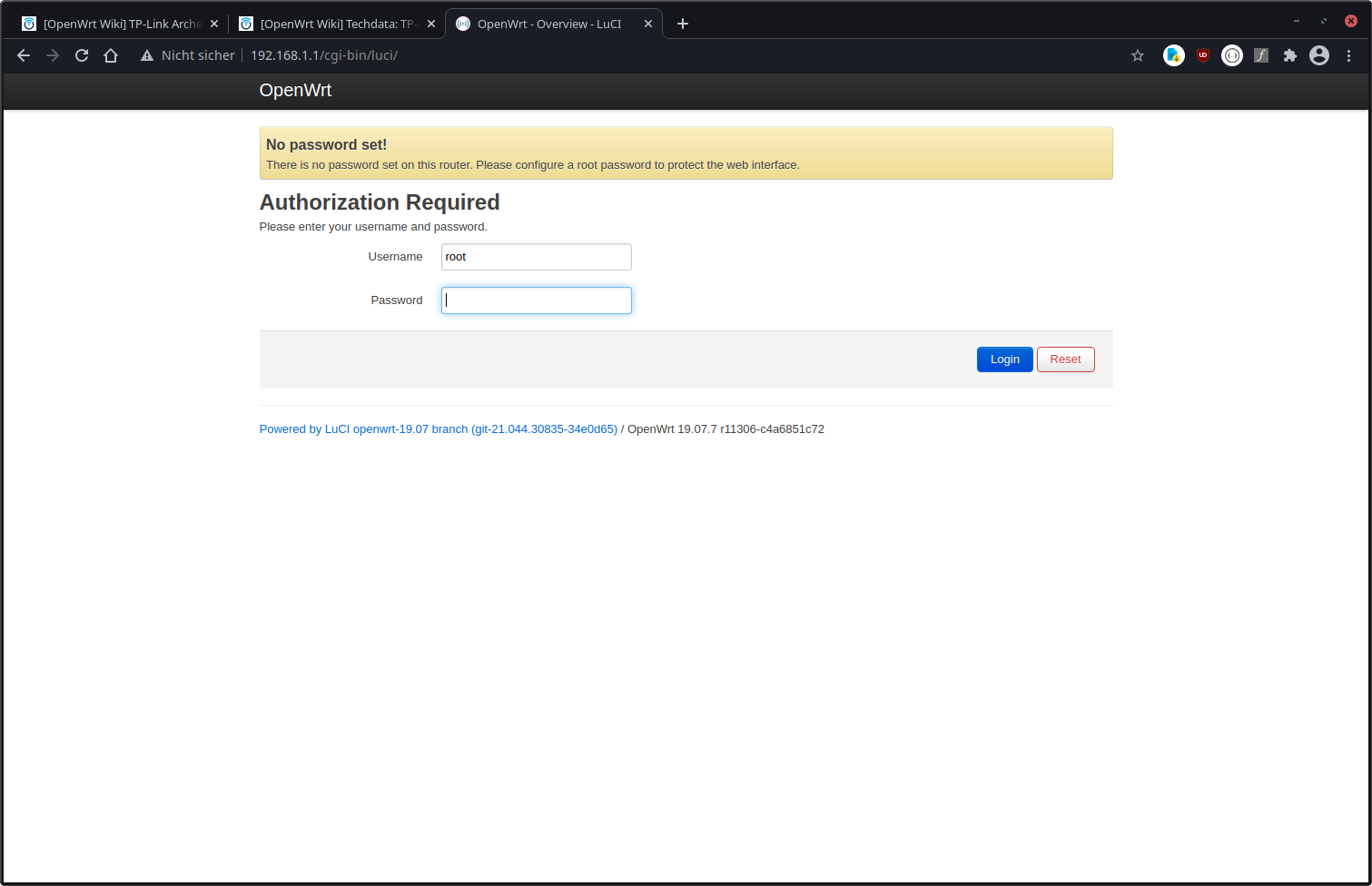Open the browser home page
Viewport: 1372px width, 886px height.
pyautogui.click(x=111, y=55)
